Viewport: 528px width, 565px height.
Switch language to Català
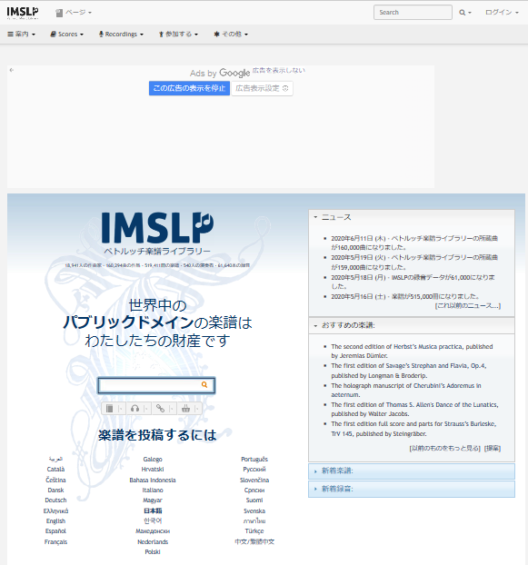click(x=56, y=469)
